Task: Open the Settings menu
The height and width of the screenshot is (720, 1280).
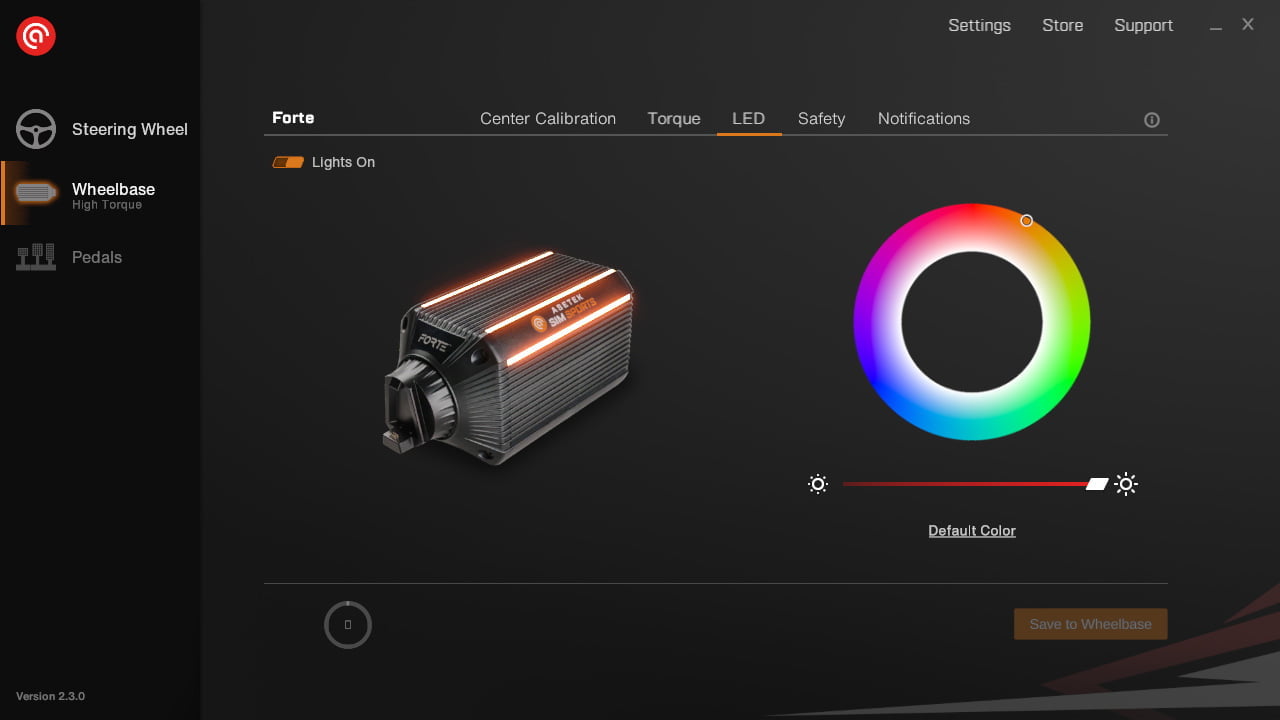Action: (979, 26)
